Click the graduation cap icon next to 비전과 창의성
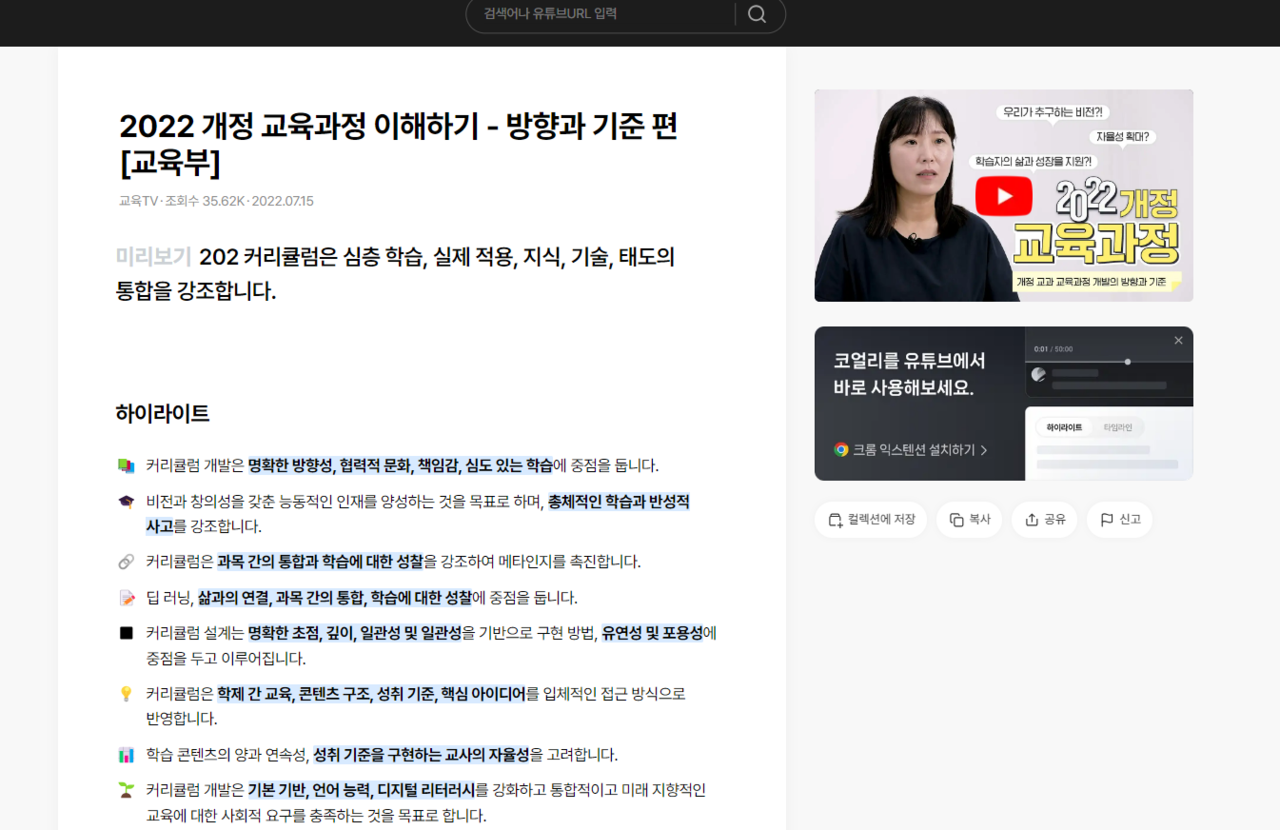 tap(125, 501)
